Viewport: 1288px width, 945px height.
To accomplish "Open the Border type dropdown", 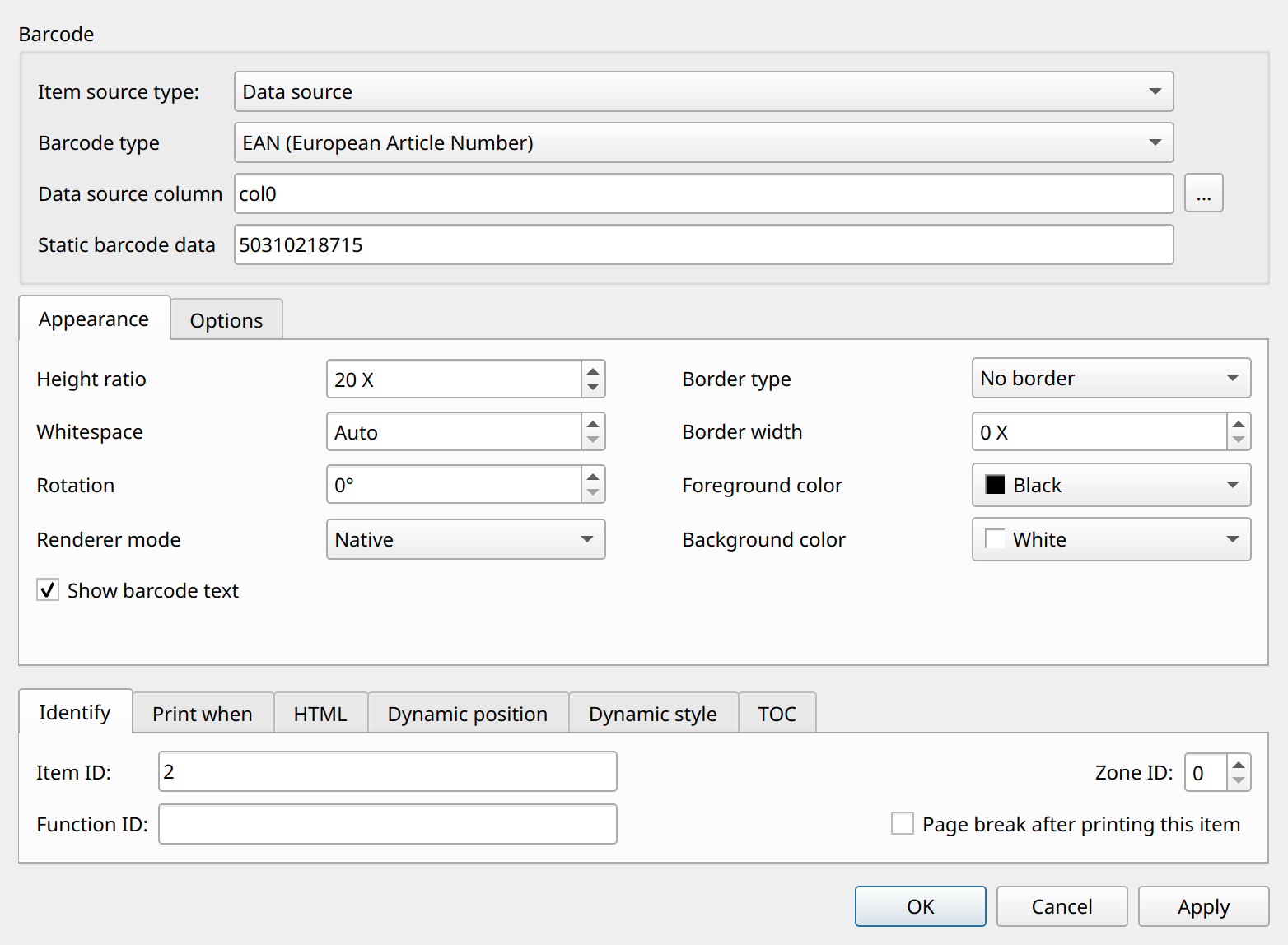I will [x=1112, y=378].
